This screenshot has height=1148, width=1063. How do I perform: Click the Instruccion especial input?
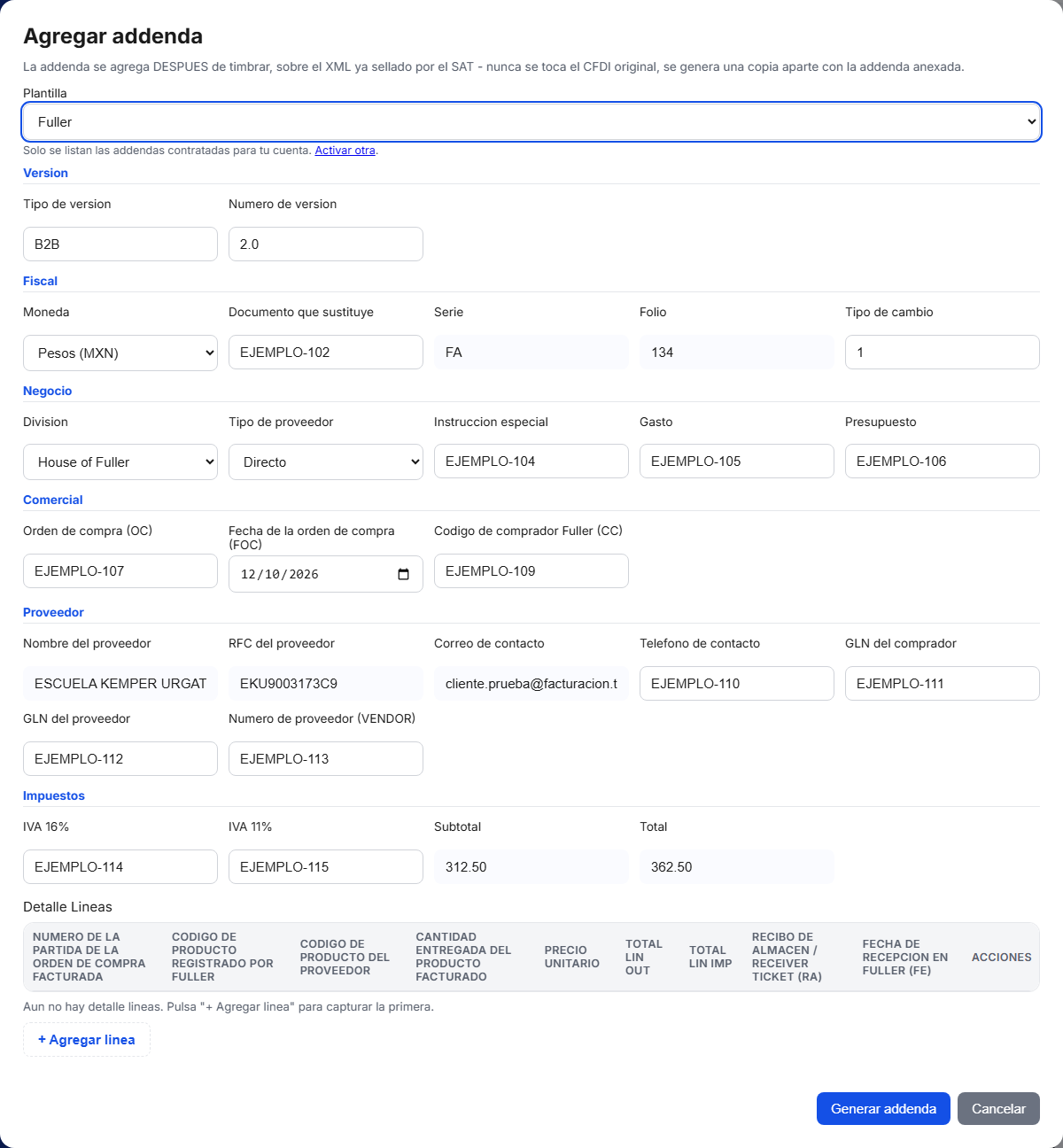[531, 462]
